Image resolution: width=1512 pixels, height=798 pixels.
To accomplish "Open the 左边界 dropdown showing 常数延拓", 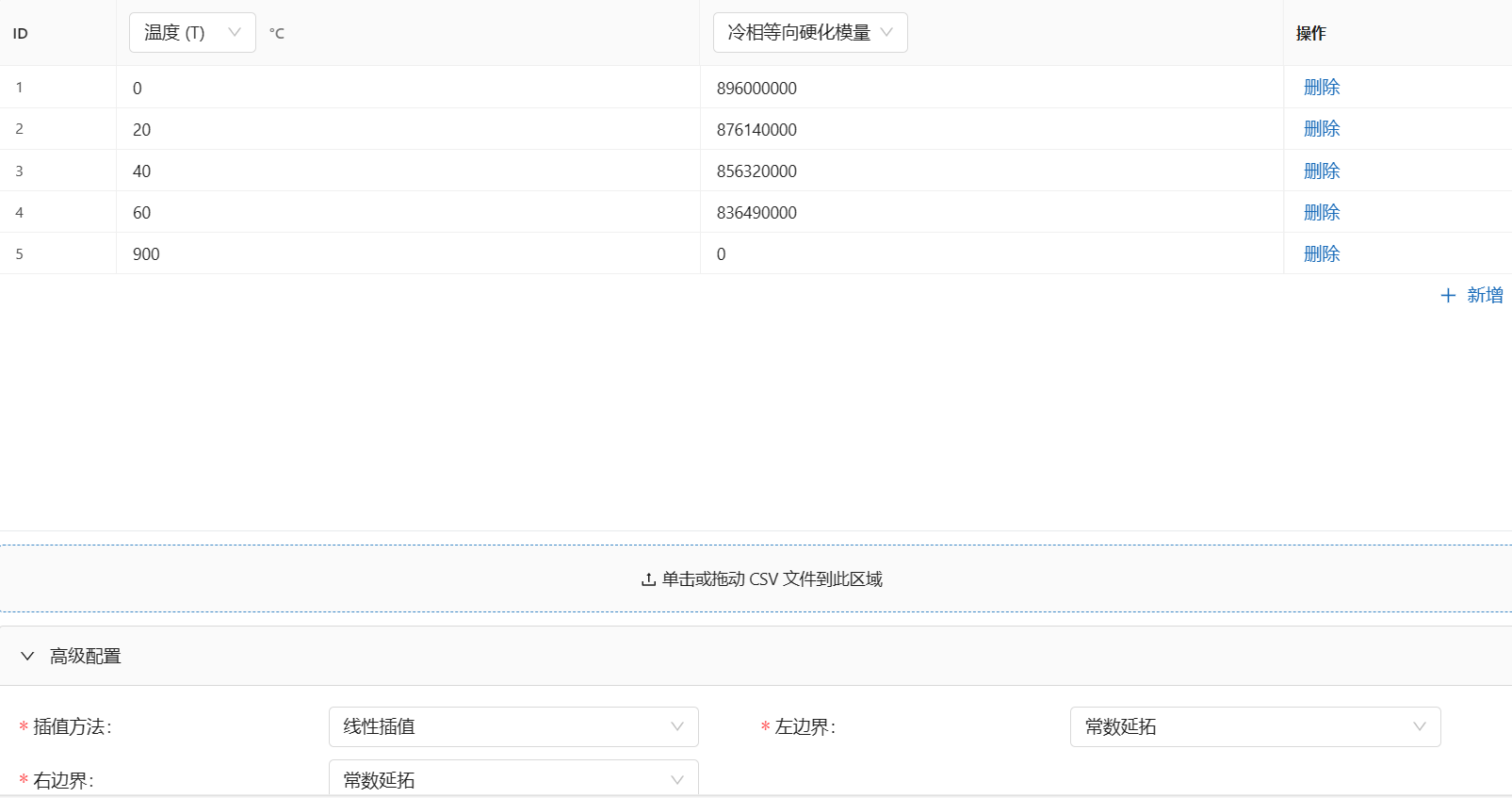I will [1255, 726].
